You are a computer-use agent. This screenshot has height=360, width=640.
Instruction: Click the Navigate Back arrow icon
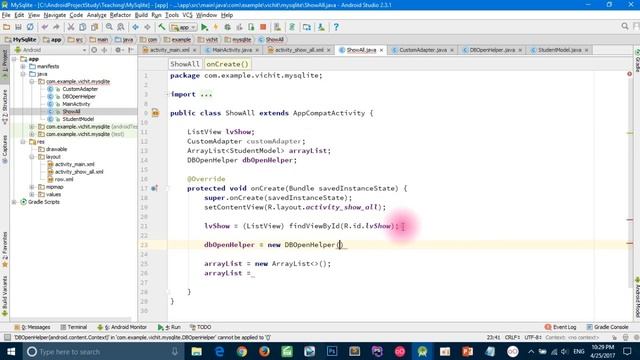[x=135, y=27]
